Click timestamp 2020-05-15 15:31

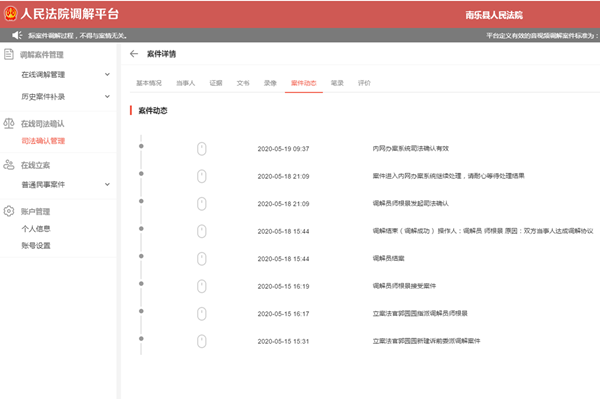283,342
